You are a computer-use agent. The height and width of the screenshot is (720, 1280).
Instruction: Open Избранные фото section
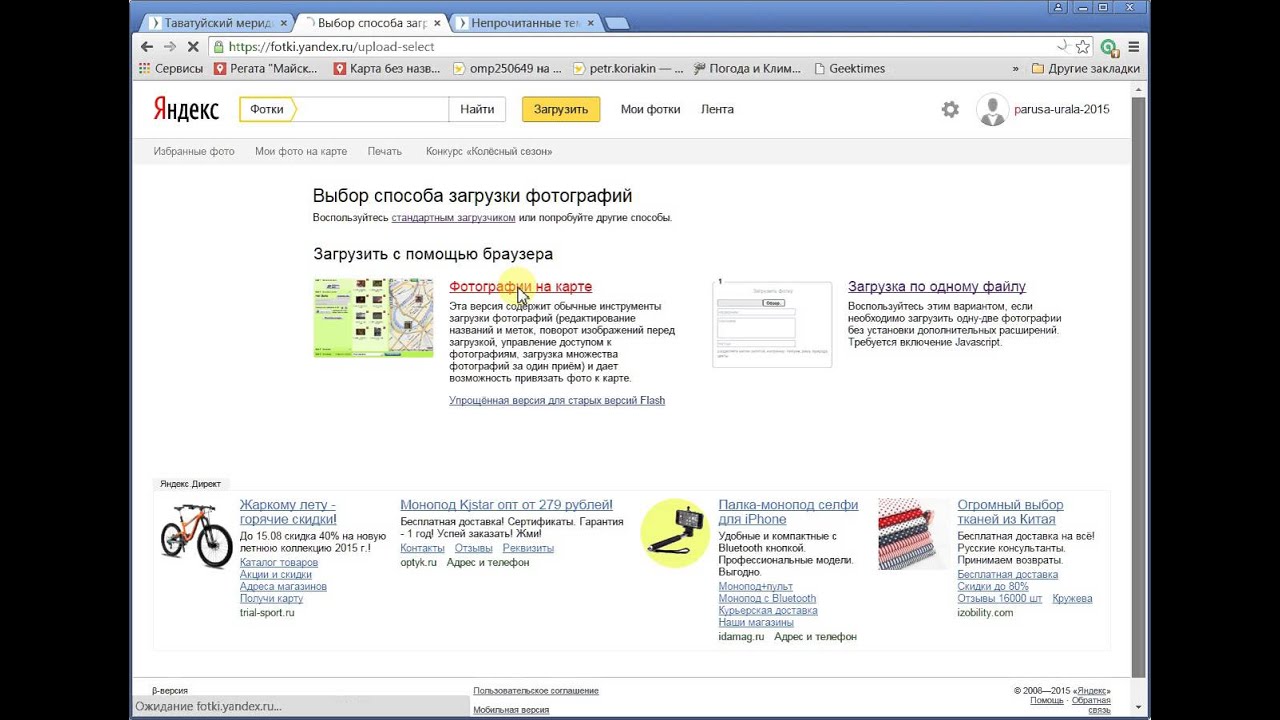(194, 152)
